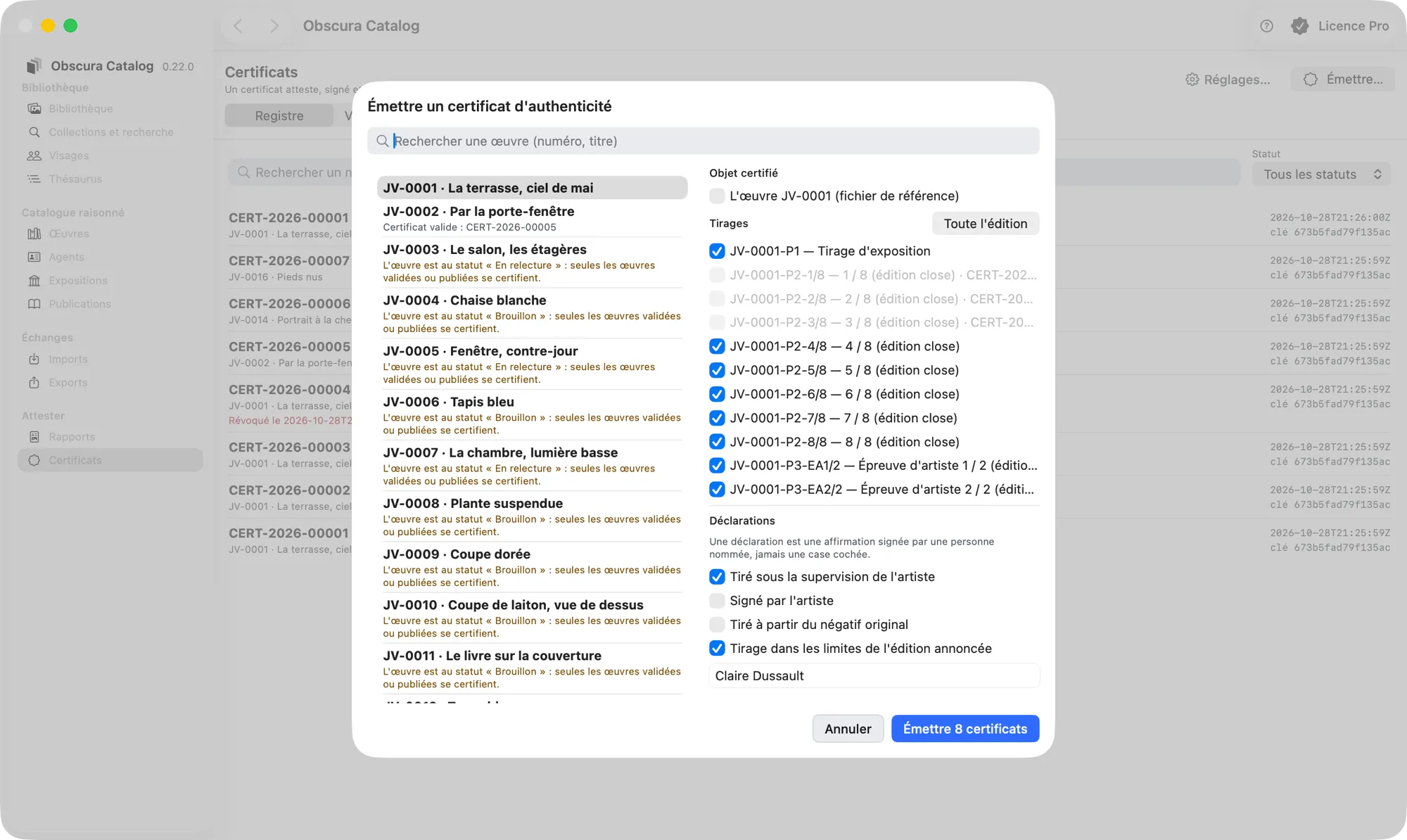Focus the Rechercher une œuvre search field
The image size is (1407, 840).
pyautogui.click(x=703, y=141)
